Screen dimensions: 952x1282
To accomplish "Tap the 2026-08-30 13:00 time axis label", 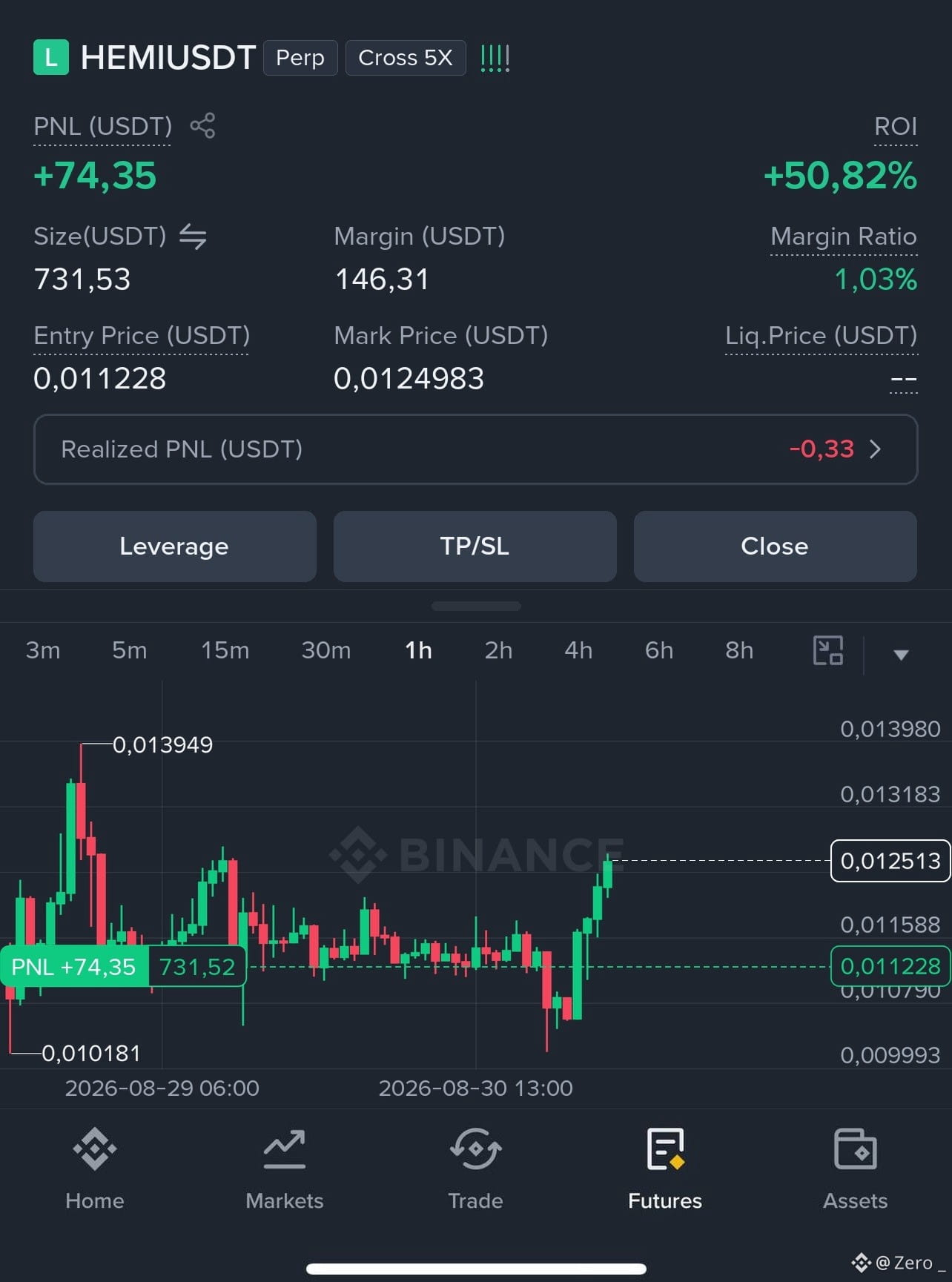I will coord(476,1088).
